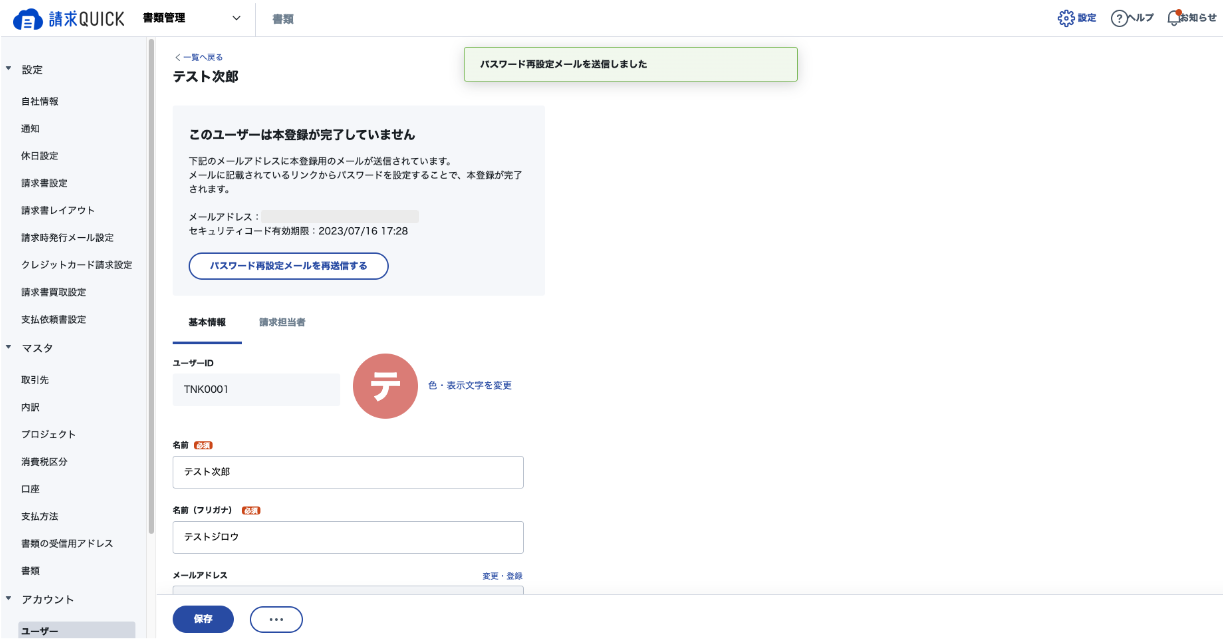Go back using the 一覧へ戻る arrow
Screen dimensions: 1223x644
[x=178, y=57]
